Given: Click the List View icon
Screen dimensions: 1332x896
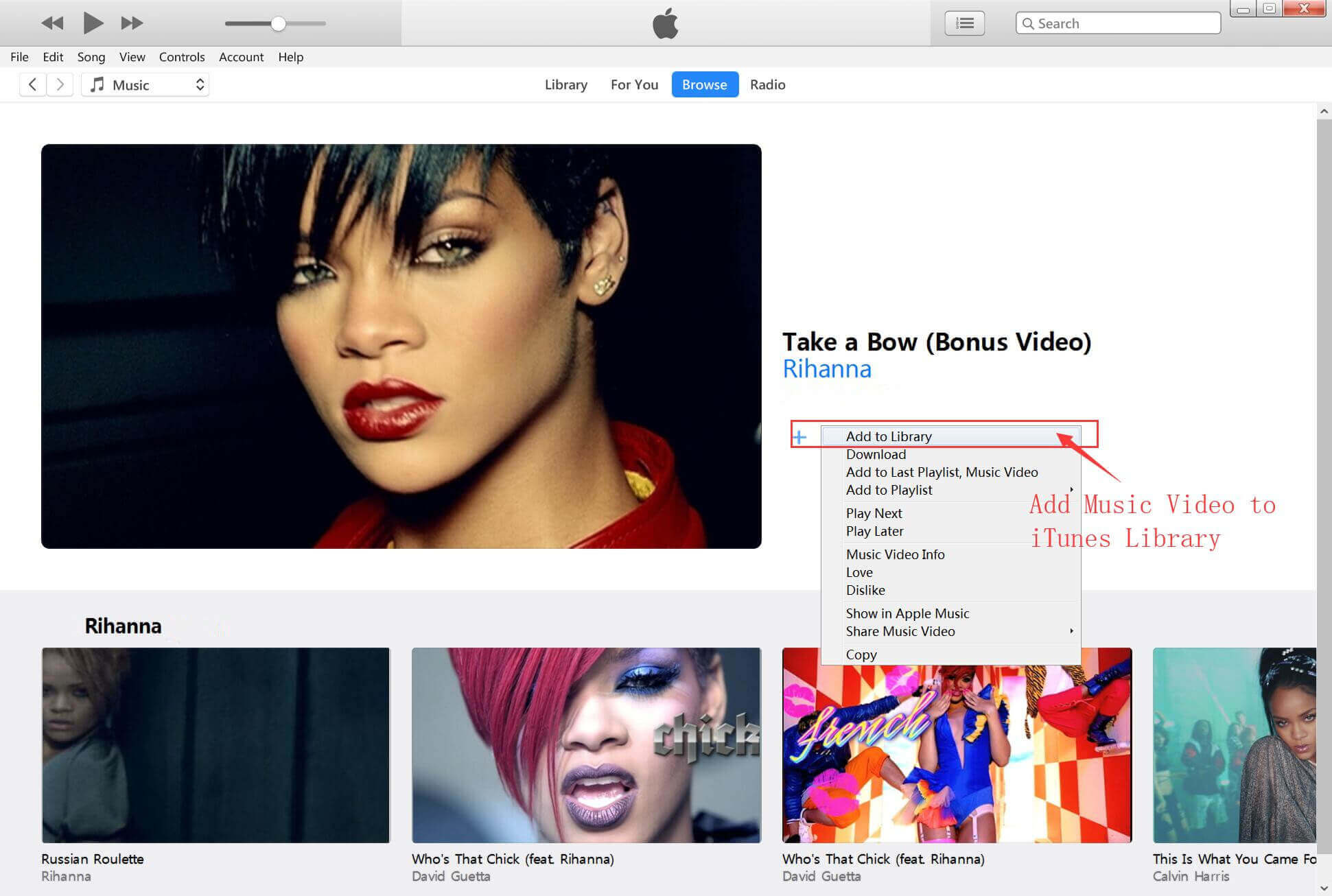Looking at the screenshot, I should [964, 23].
